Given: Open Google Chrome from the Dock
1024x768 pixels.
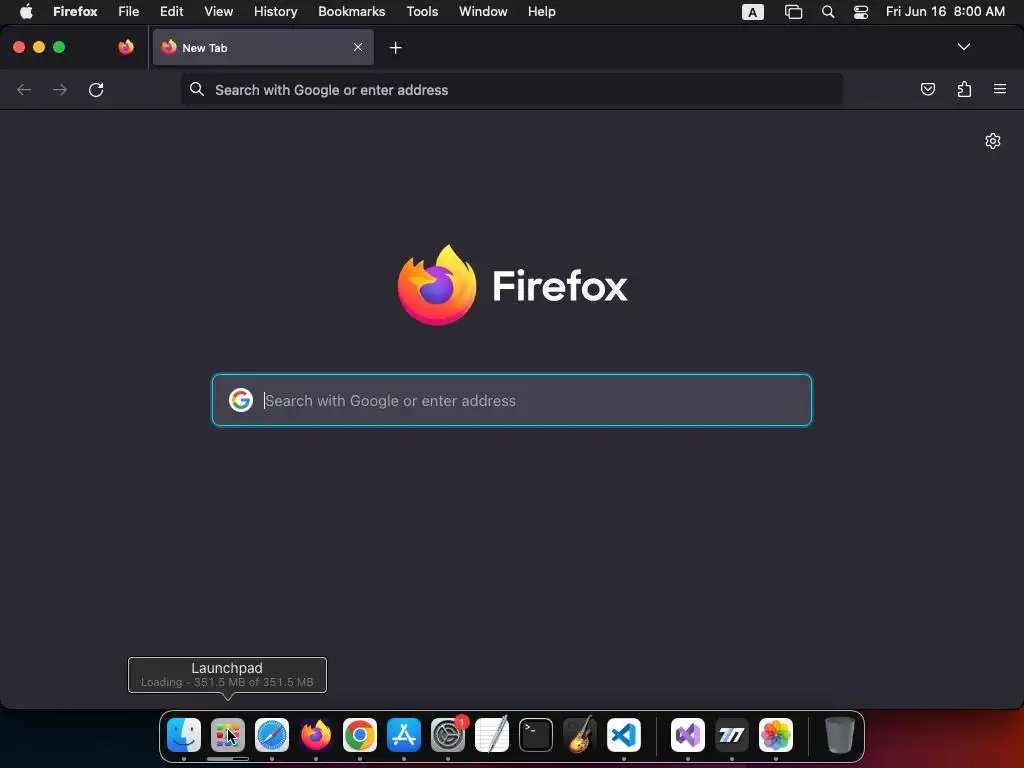Looking at the screenshot, I should coord(360,735).
